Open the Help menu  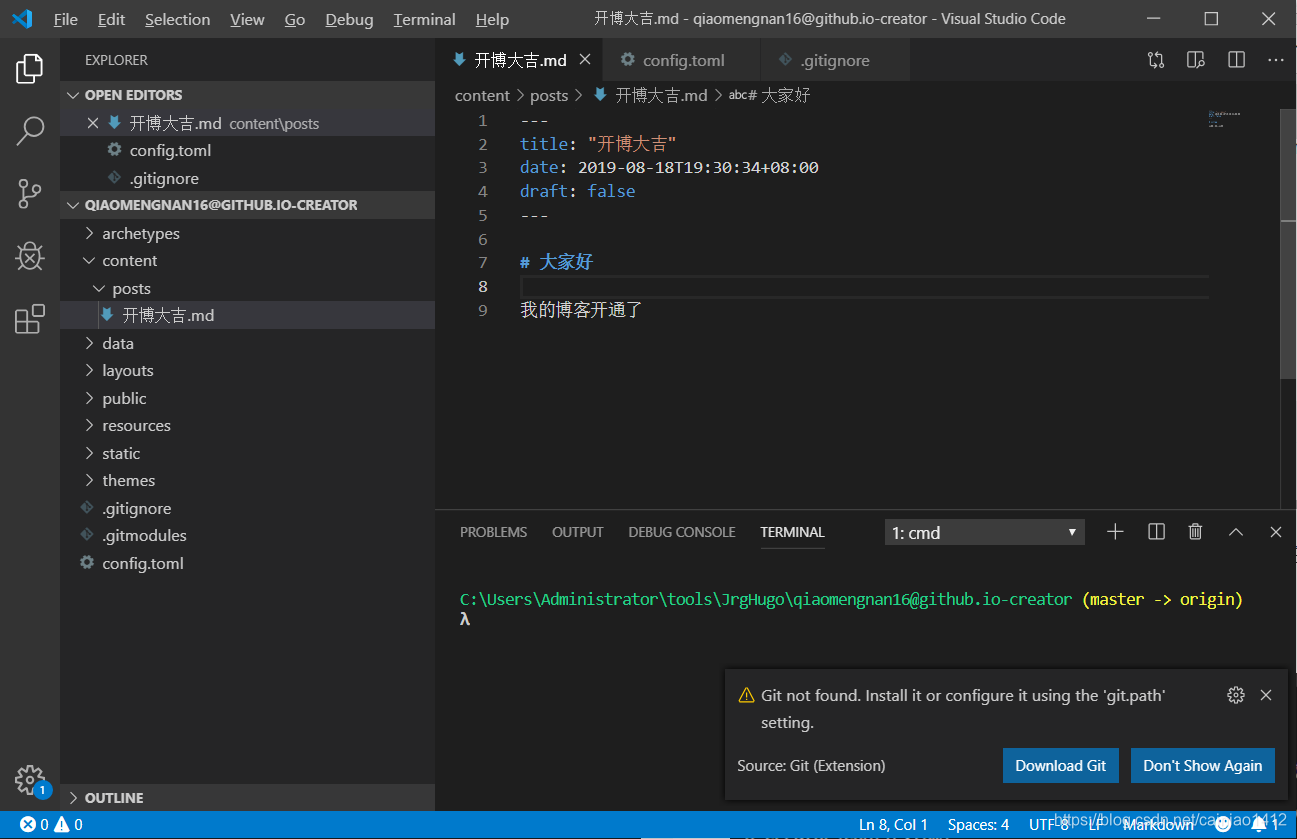point(492,19)
